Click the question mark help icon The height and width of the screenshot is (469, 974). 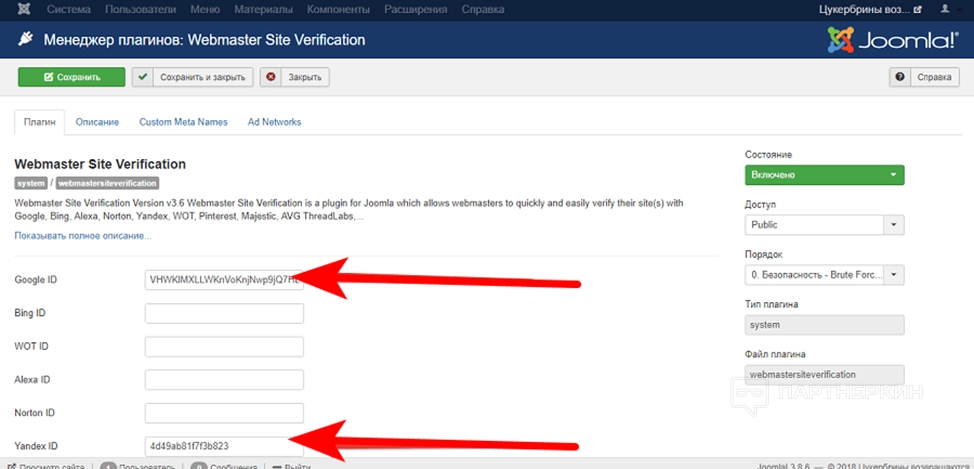(899, 78)
